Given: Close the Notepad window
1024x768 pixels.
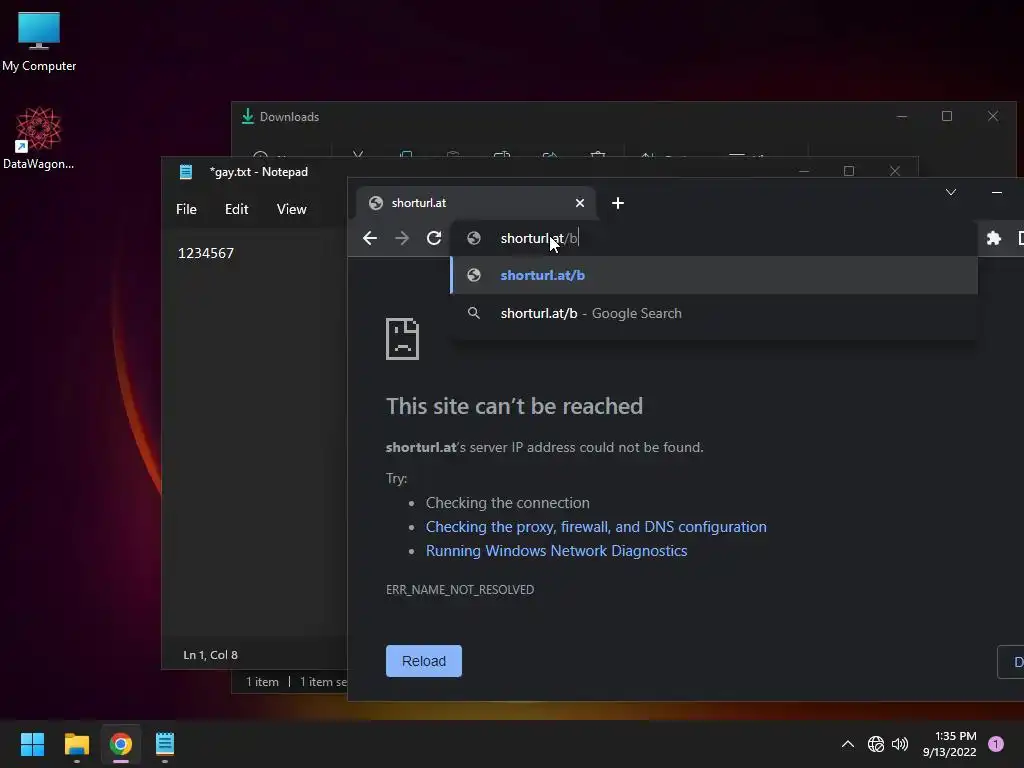Looking at the screenshot, I should tap(895, 171).
